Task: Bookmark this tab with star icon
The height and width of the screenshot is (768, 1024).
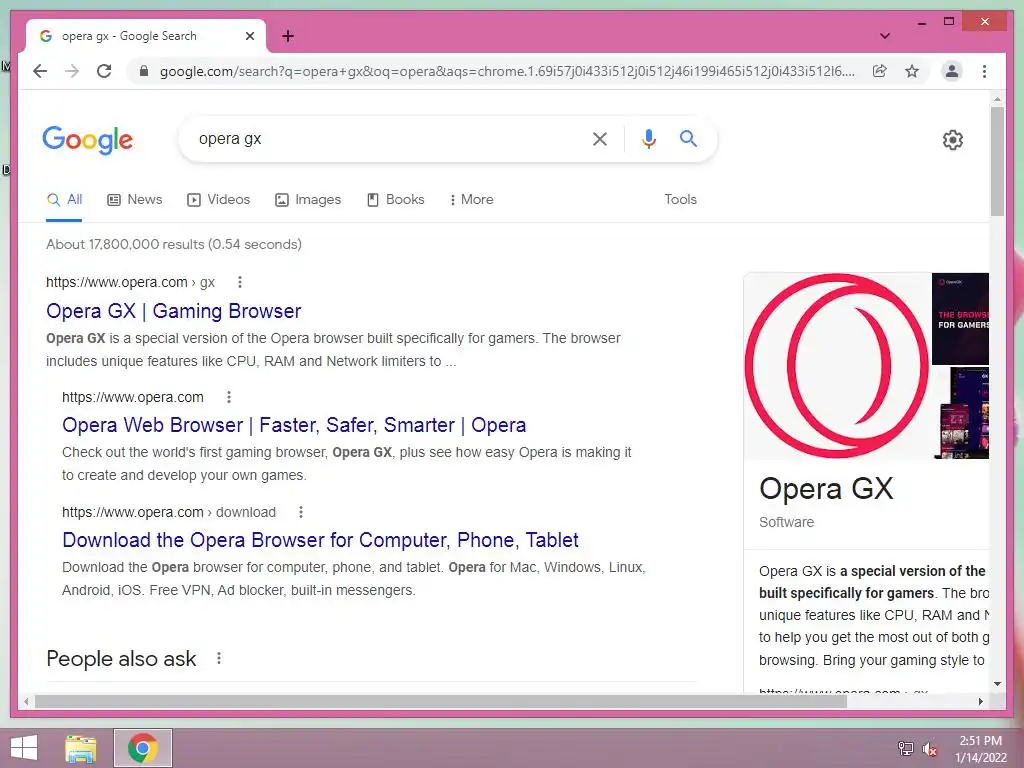Action: coord(912,71)
